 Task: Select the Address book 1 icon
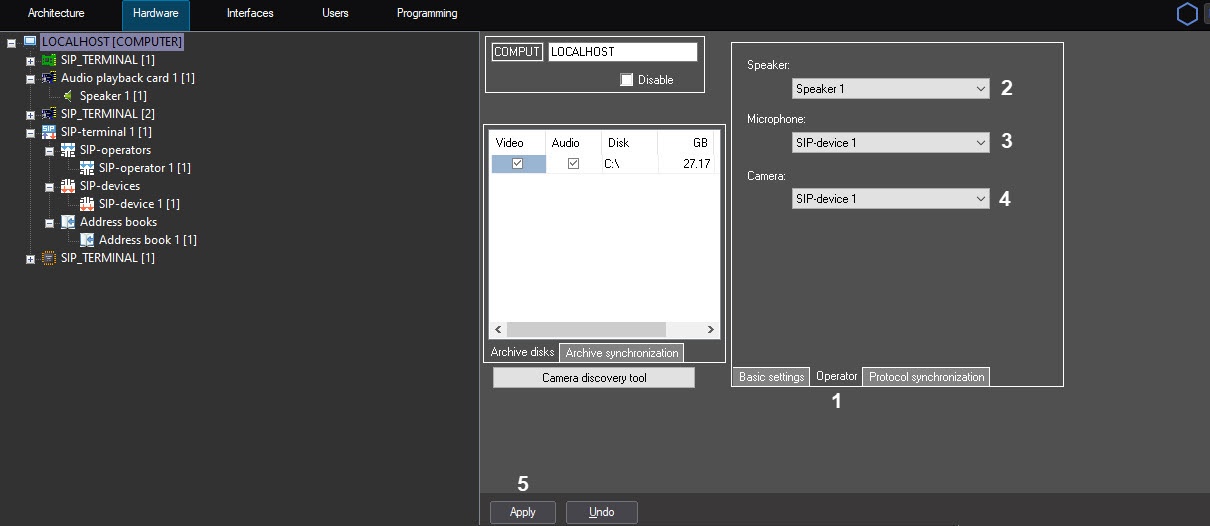(x=87, y=240)
